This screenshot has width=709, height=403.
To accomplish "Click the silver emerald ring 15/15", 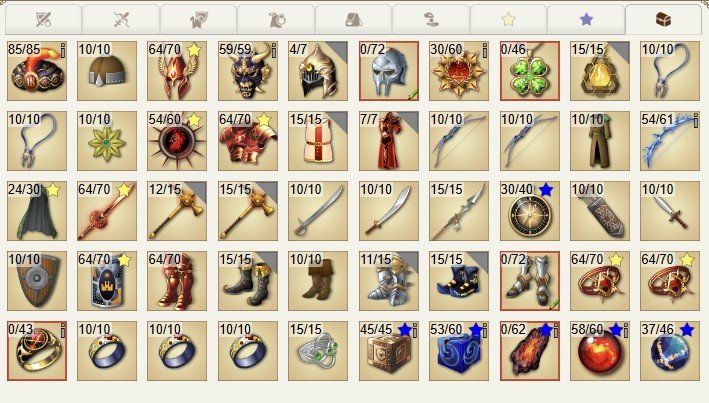I will tap(318, 351).
